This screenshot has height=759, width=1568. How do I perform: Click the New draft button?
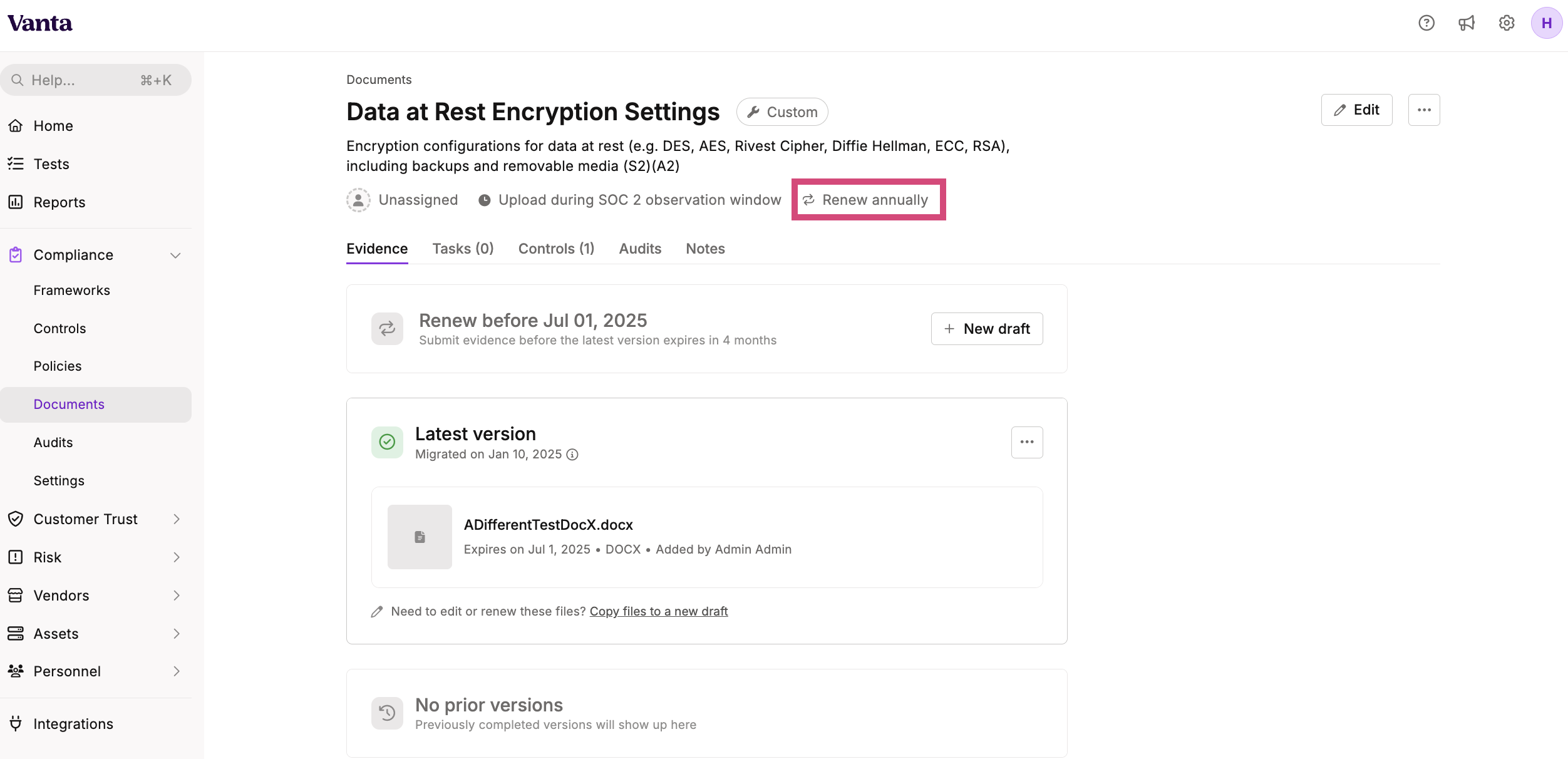coord(987,329)
